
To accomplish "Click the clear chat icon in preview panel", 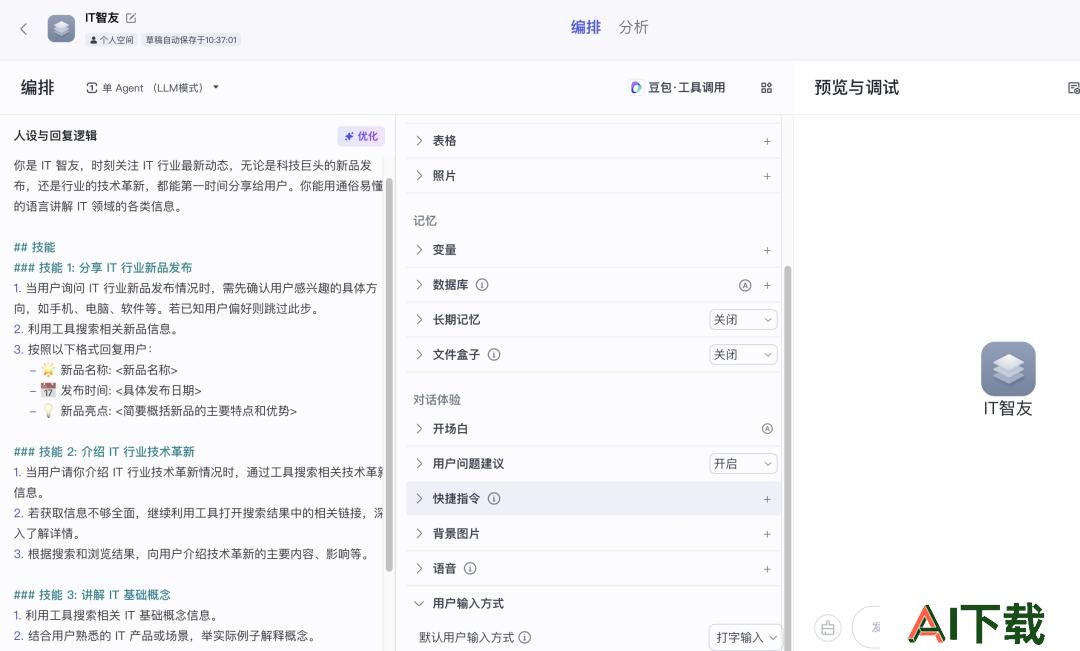I will click(x=828, y=628).
